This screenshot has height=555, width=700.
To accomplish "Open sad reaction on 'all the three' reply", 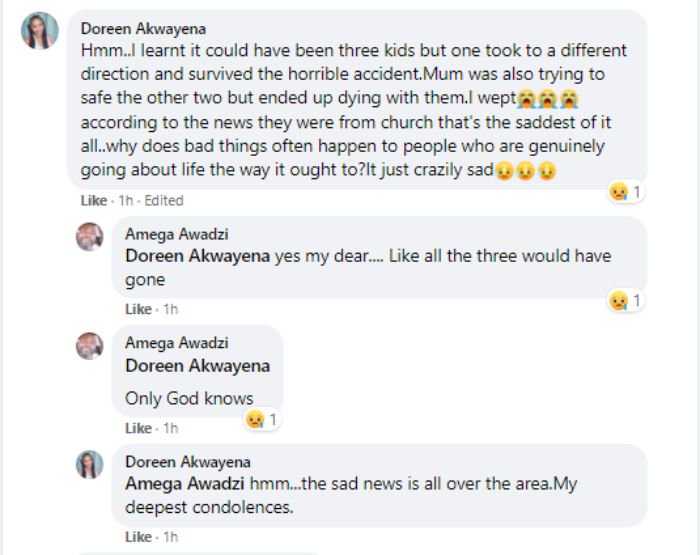I will (x=627, y=300).
